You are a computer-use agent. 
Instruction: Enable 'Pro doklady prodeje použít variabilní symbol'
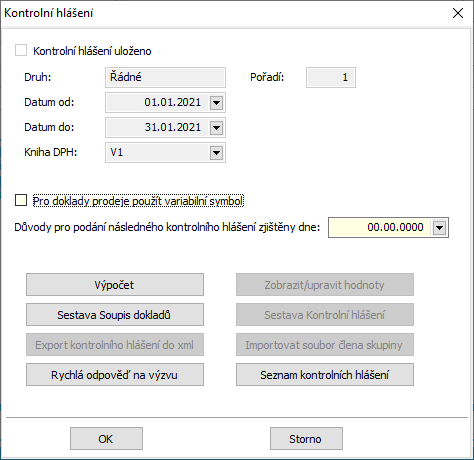coord(21,201)
